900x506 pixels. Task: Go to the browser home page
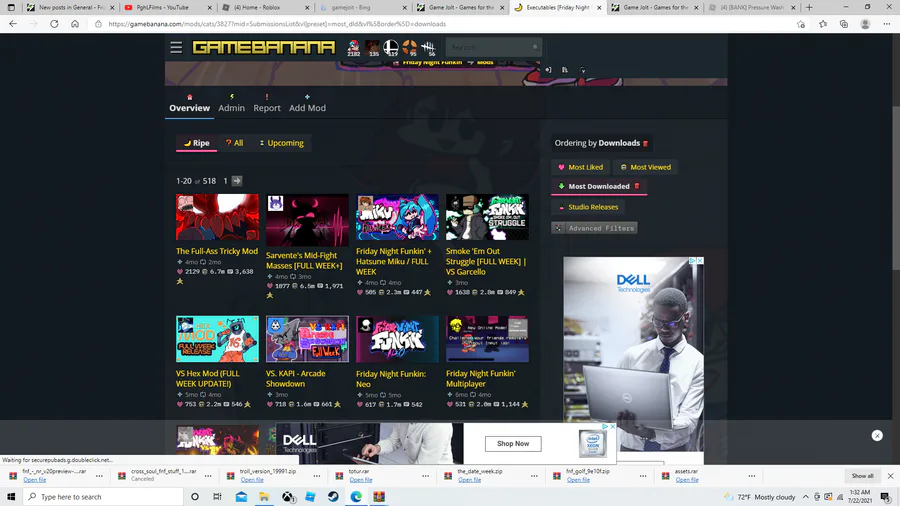click(x=75, y=24)
